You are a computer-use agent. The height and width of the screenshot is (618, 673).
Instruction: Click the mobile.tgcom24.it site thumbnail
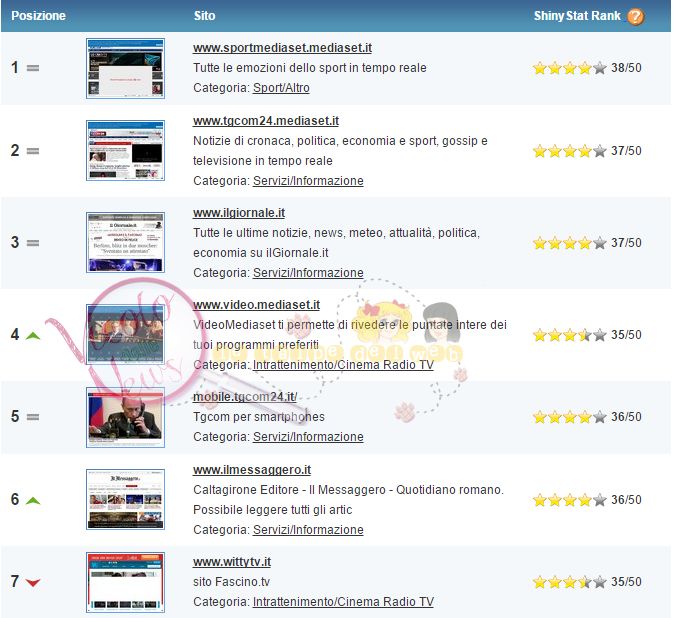pos(125,417)
